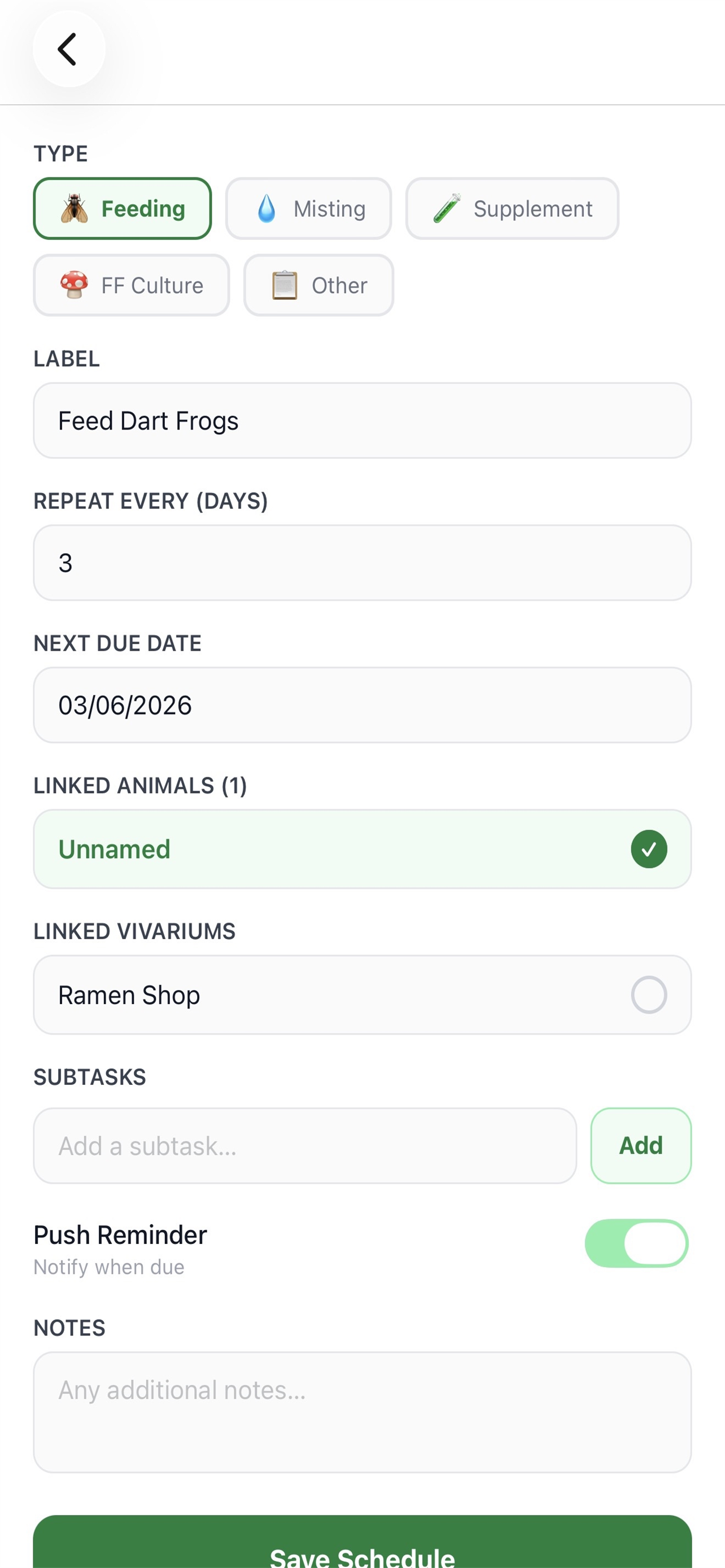Viewport: 725px width, 1568px height.
Task: Toggle the Push Reminder switch
Action: [x=636, y=1243]
